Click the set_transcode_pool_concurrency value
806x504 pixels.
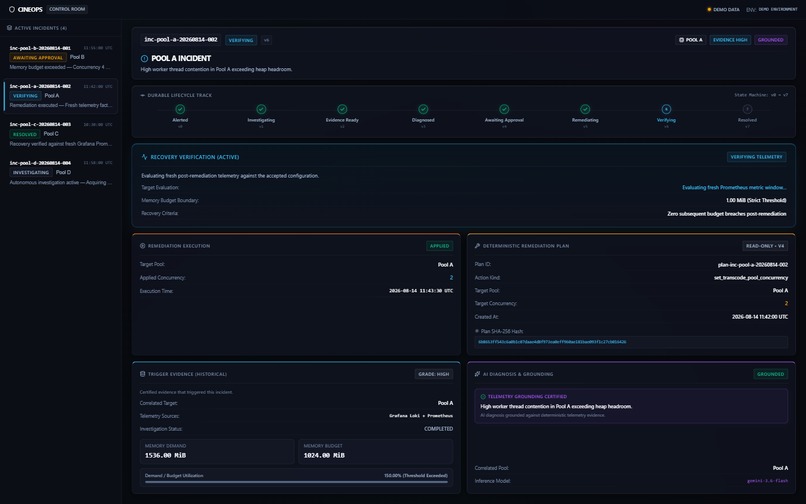[x=750, y=278]
